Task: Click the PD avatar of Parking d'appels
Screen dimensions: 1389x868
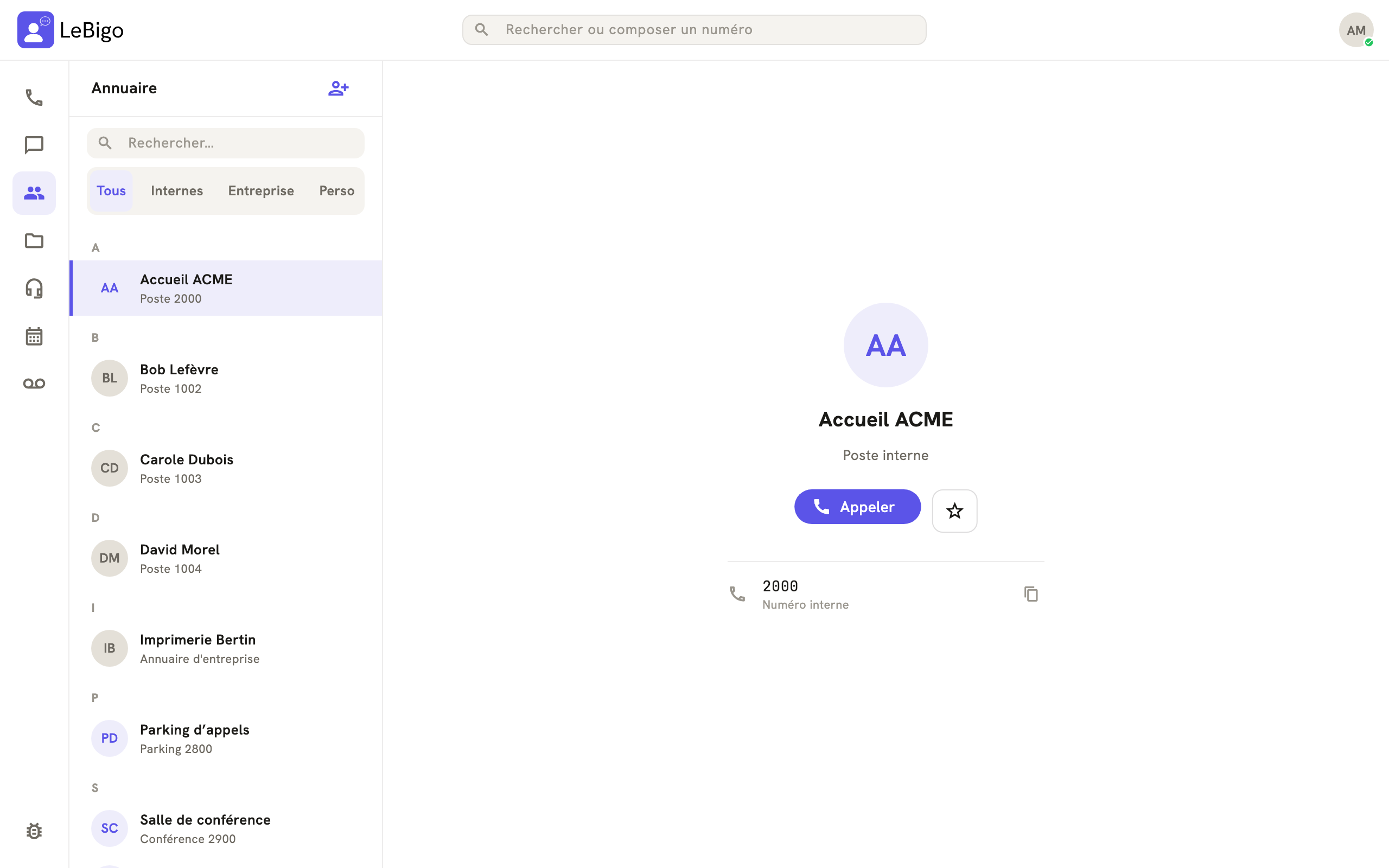Action: coord(110,738)
